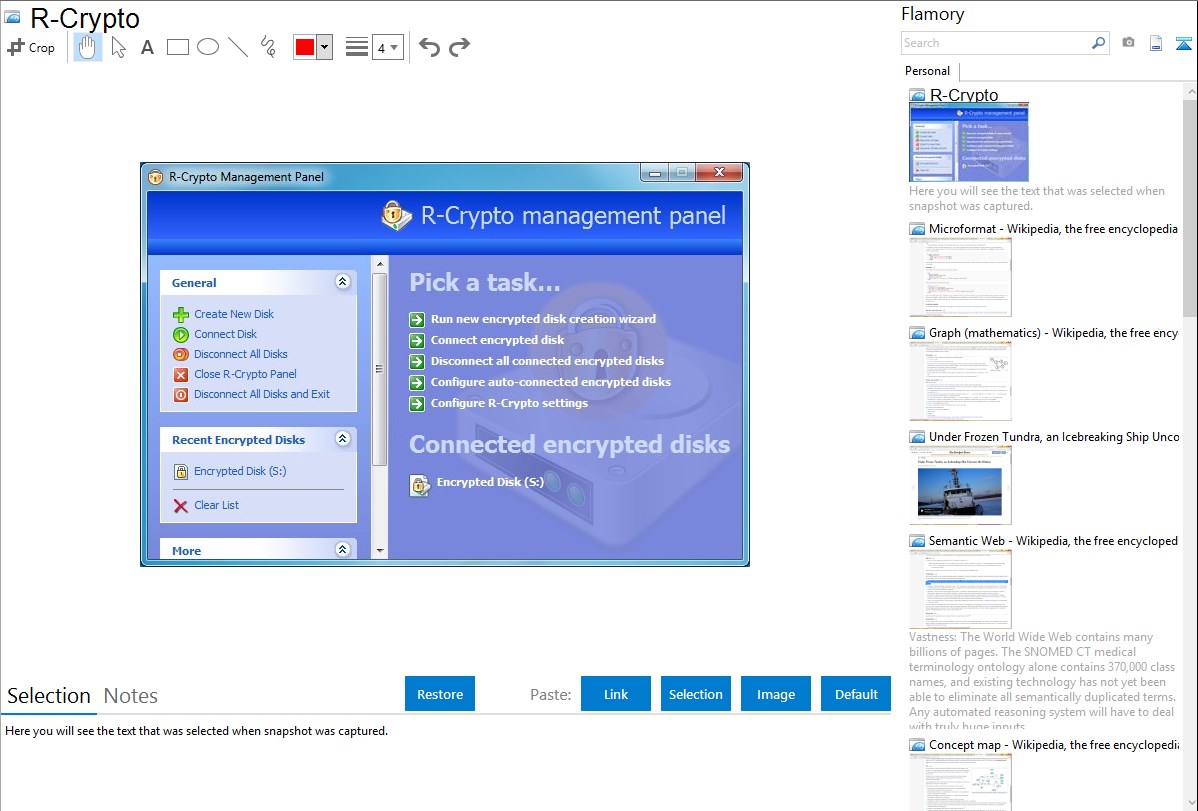This screenshot has height=811, width=1198.
Task: Open the Graph (mathematics) snapshot thumbnail
Action: (x=960, y=381)
